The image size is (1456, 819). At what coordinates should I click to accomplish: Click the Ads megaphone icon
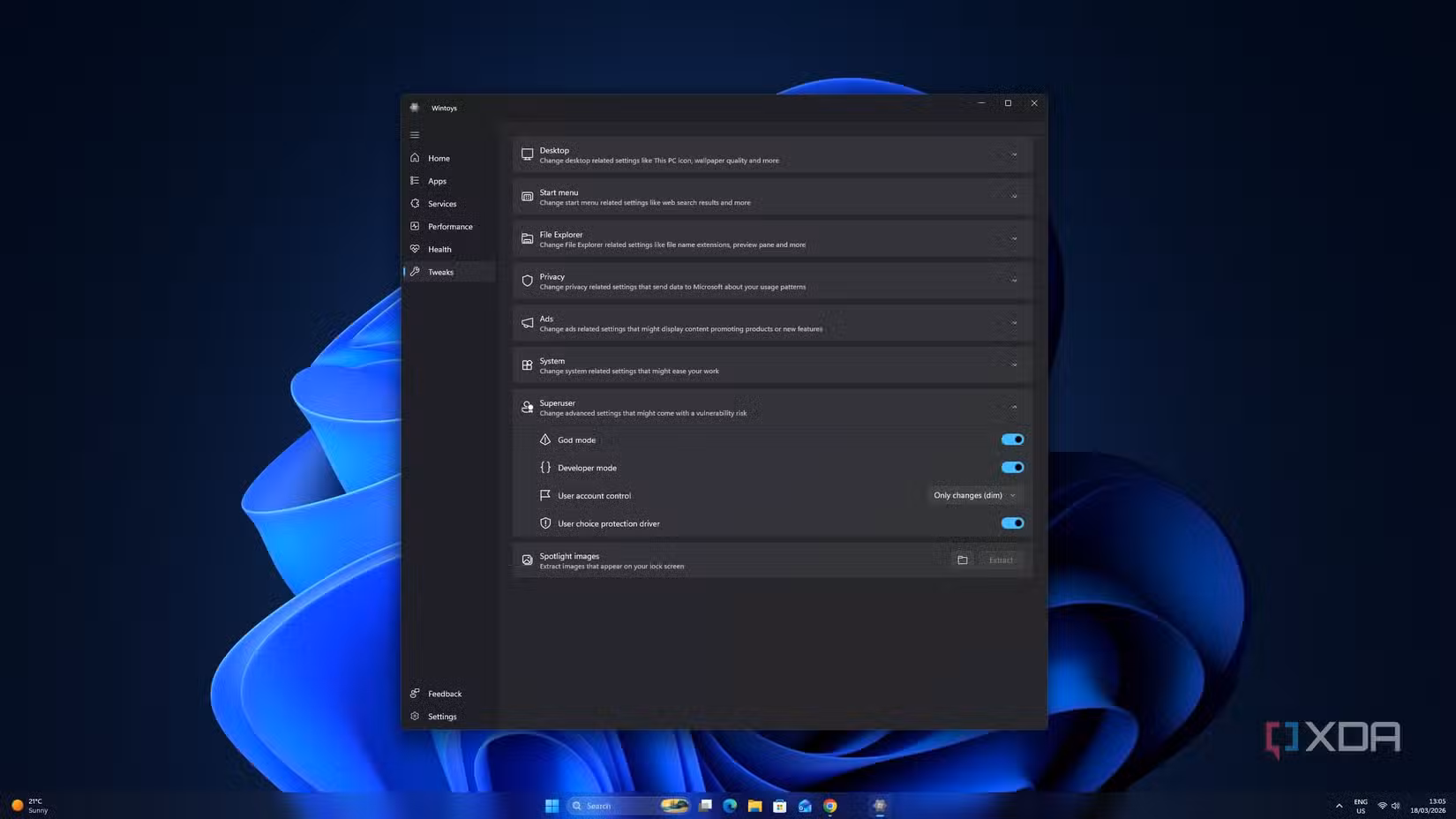(527, 323)
